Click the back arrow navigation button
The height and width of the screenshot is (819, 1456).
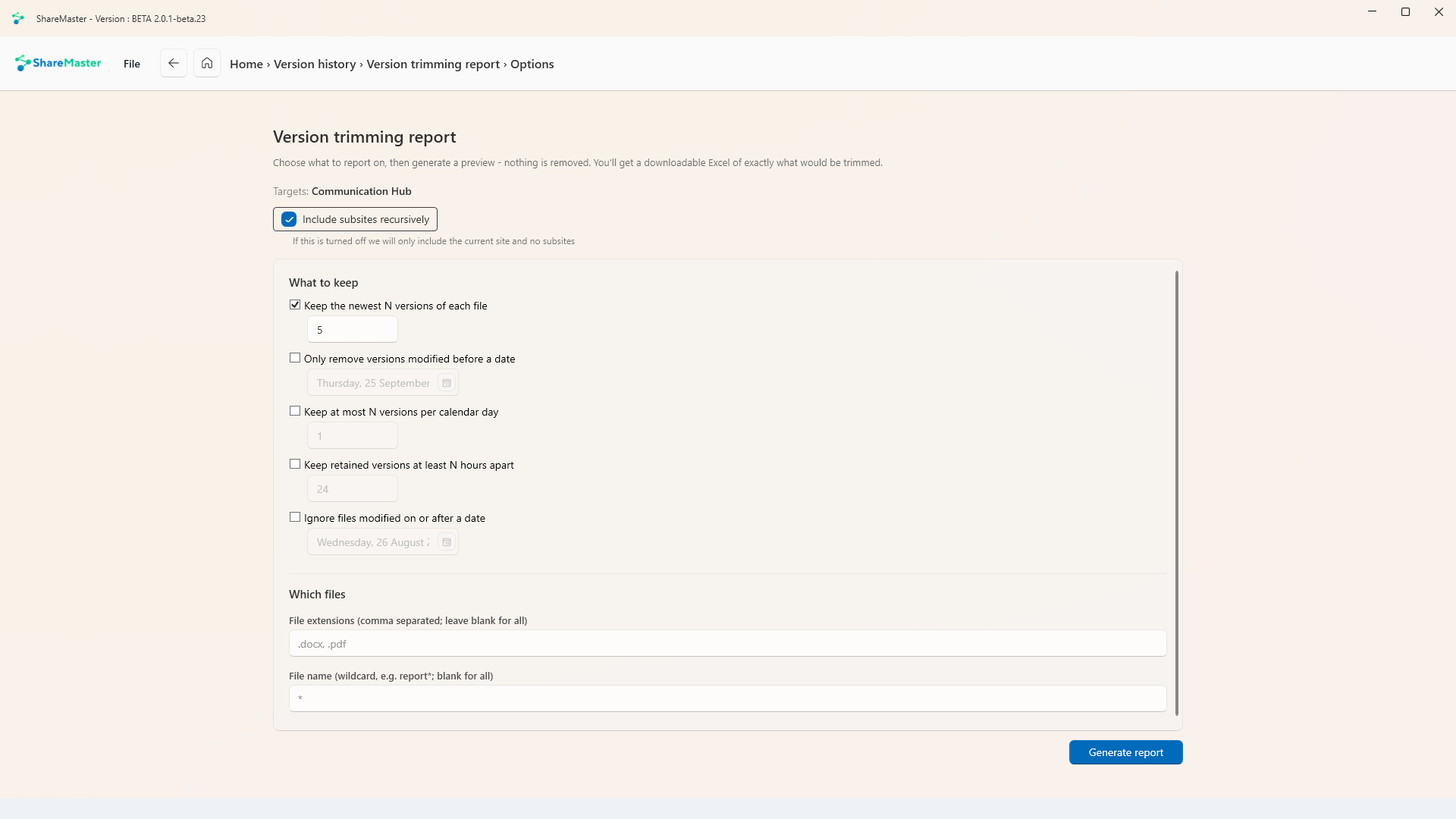click(x=174, y=64)
